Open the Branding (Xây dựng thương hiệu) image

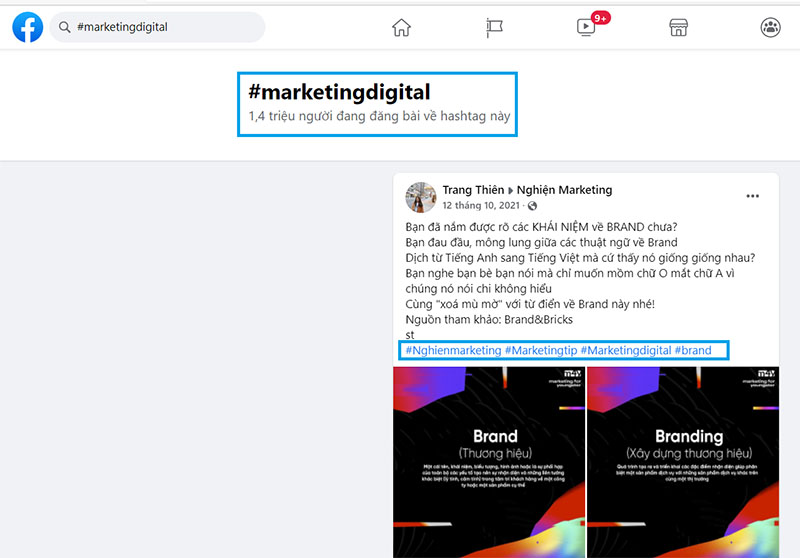tap(683, 462)
